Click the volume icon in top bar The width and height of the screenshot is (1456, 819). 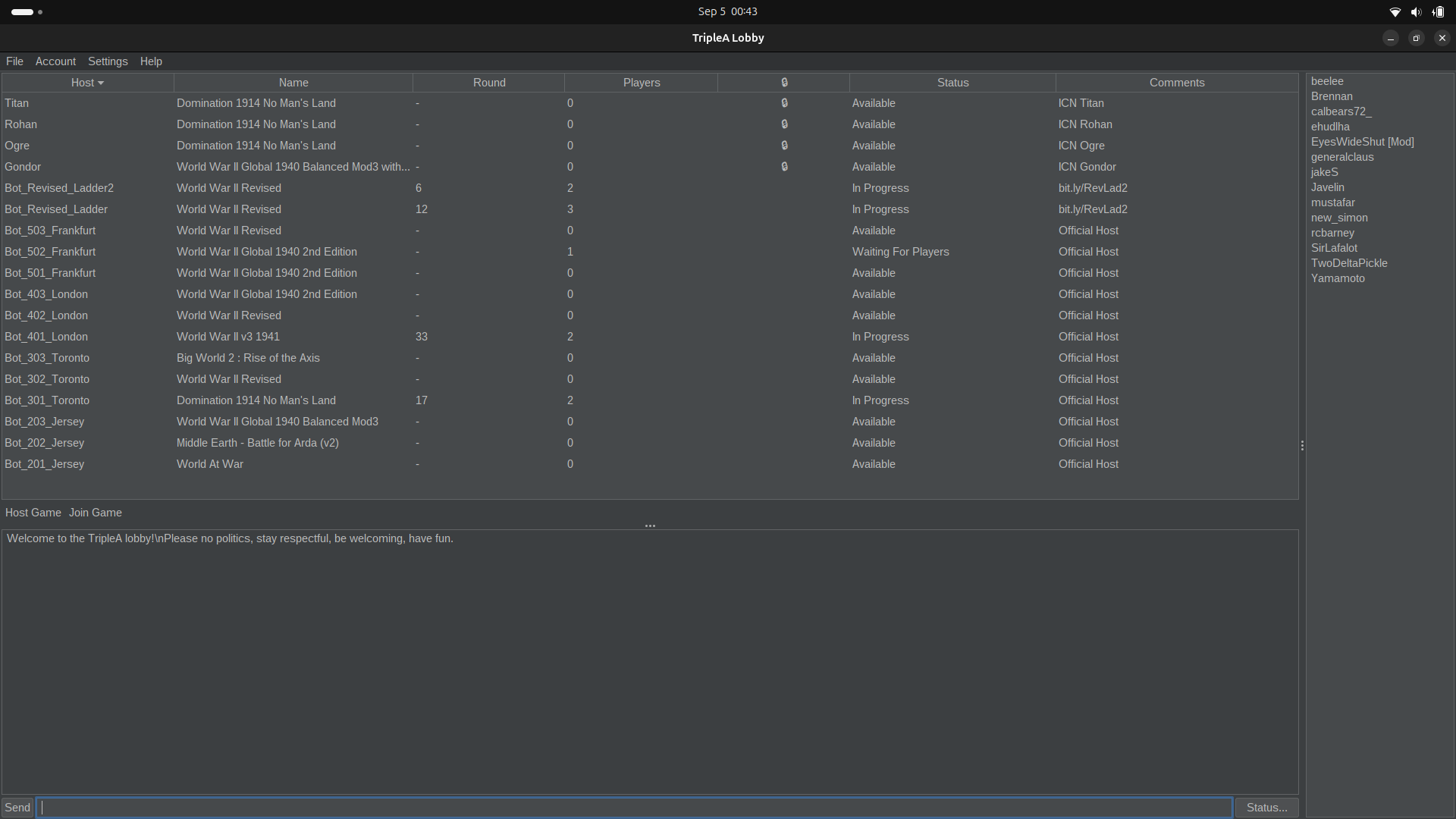pos(1416,12)
